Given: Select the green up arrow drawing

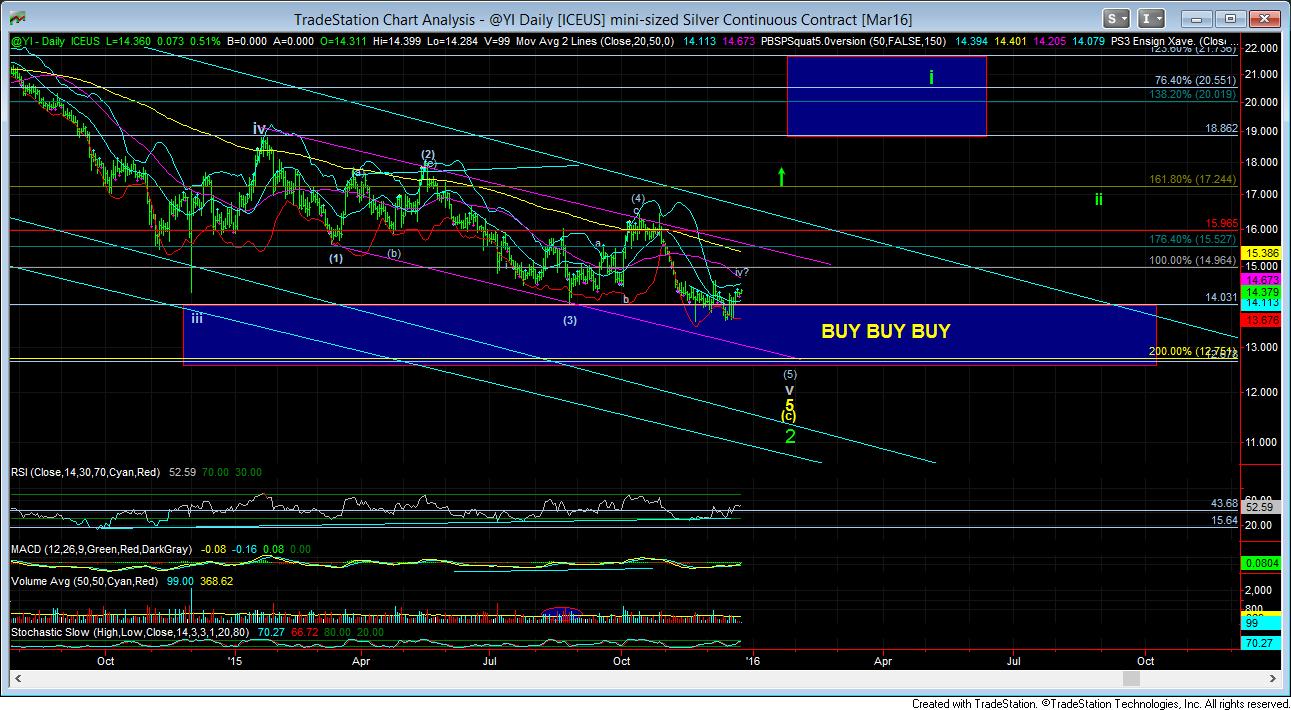Looking at the screenshot, I should (x=782, y=177).
